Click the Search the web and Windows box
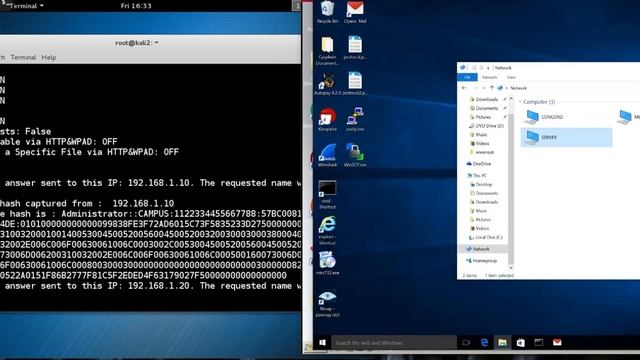The width and height of the screenshot is (640, 360). 394,342
